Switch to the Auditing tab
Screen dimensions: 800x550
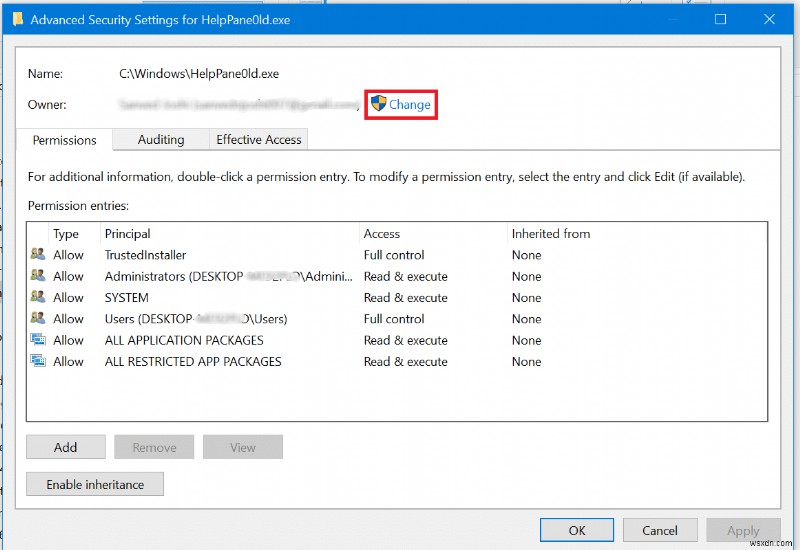coord(161,139)
